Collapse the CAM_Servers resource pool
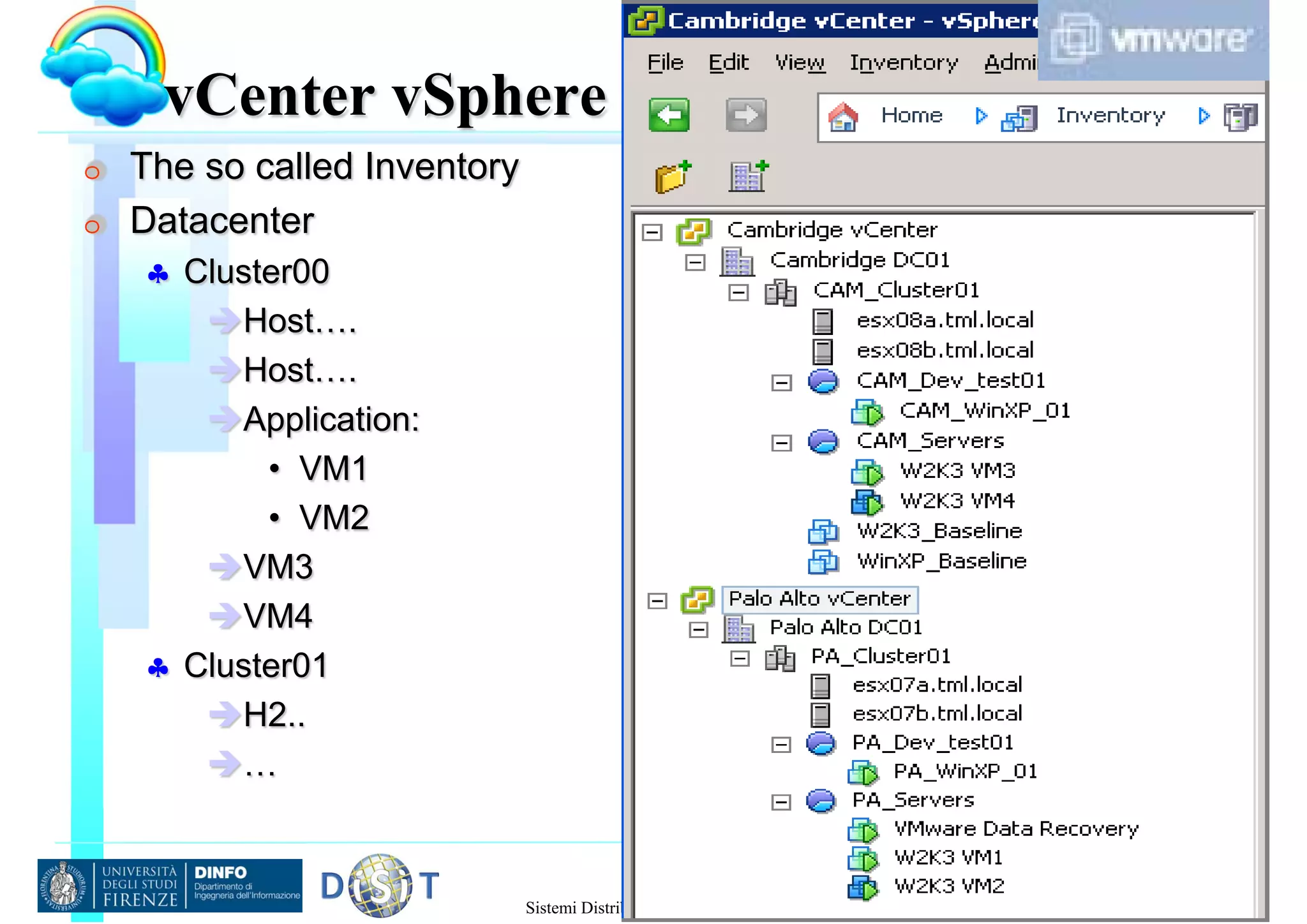The width and height of the screenshot is (1307, 924). tap(781, 443)
